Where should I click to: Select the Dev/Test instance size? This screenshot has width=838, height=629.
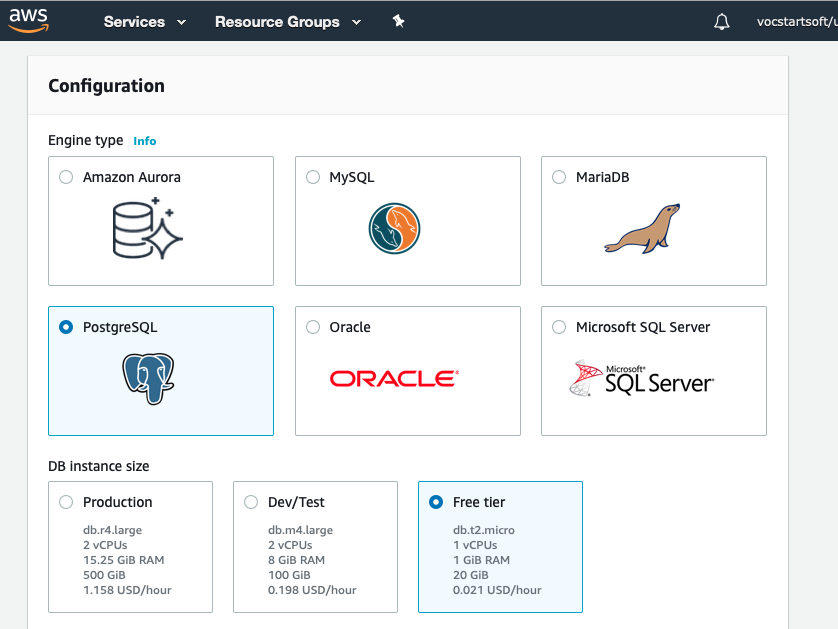pyautogui.click(x=251, y=502)
